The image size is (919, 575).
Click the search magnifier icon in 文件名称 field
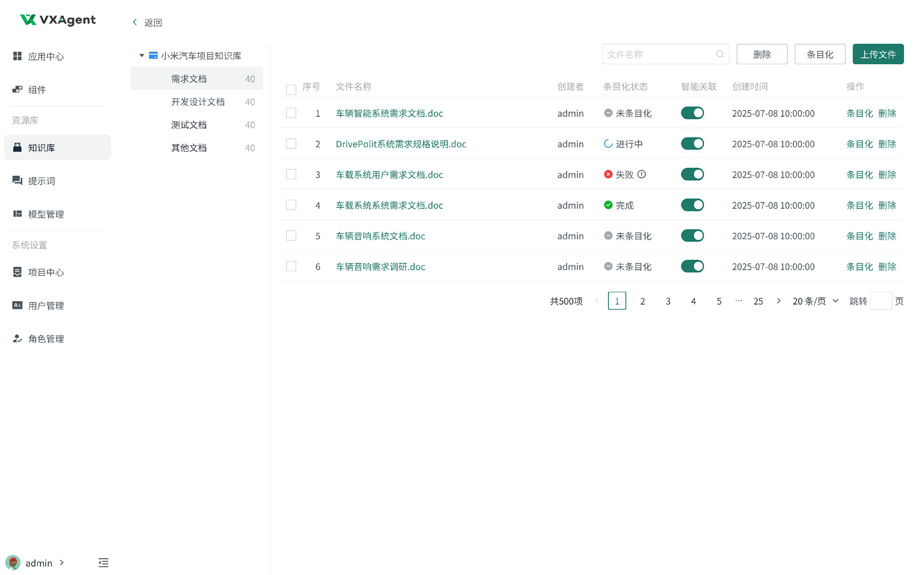point(719,55)
